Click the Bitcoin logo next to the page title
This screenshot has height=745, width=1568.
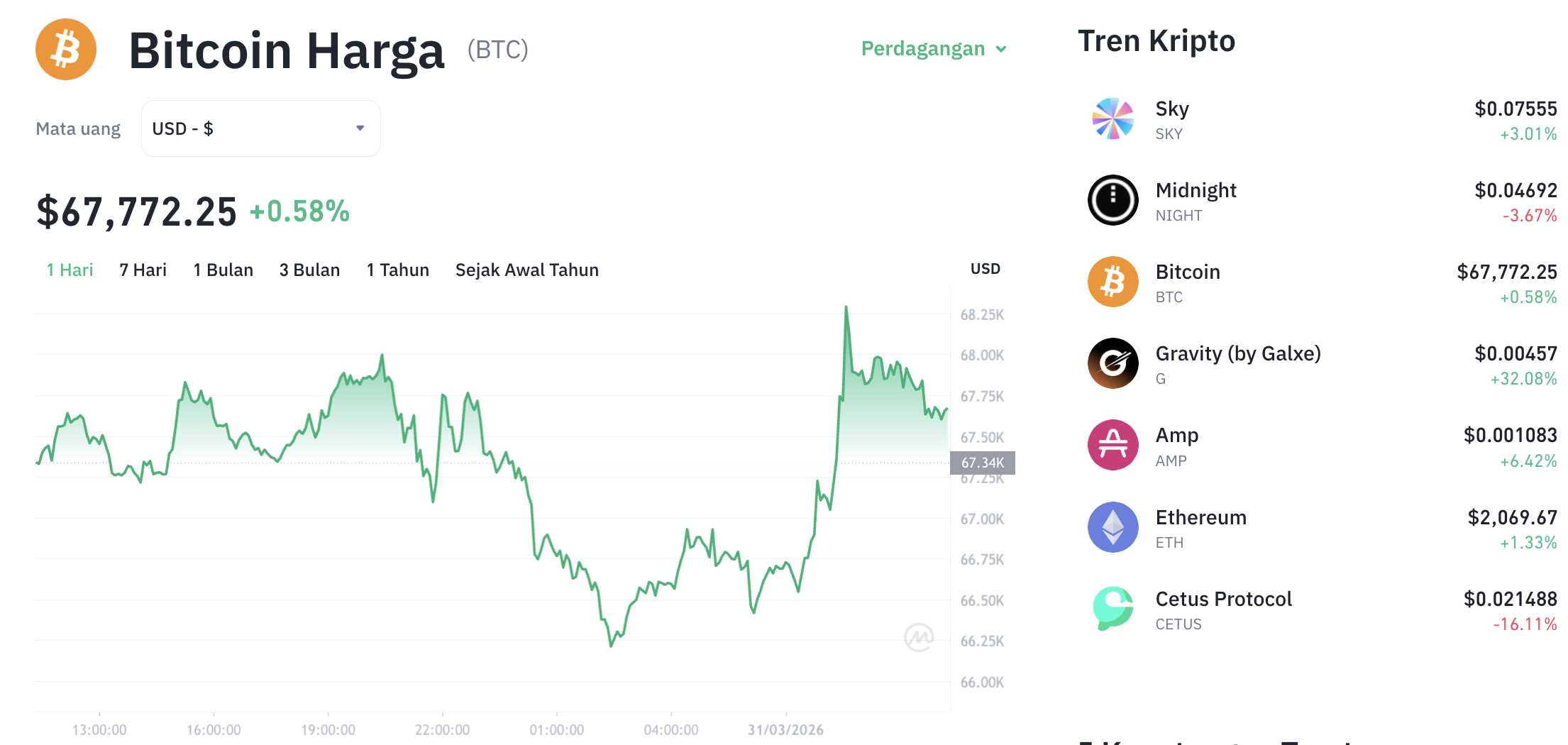click(x=65, y=49)
